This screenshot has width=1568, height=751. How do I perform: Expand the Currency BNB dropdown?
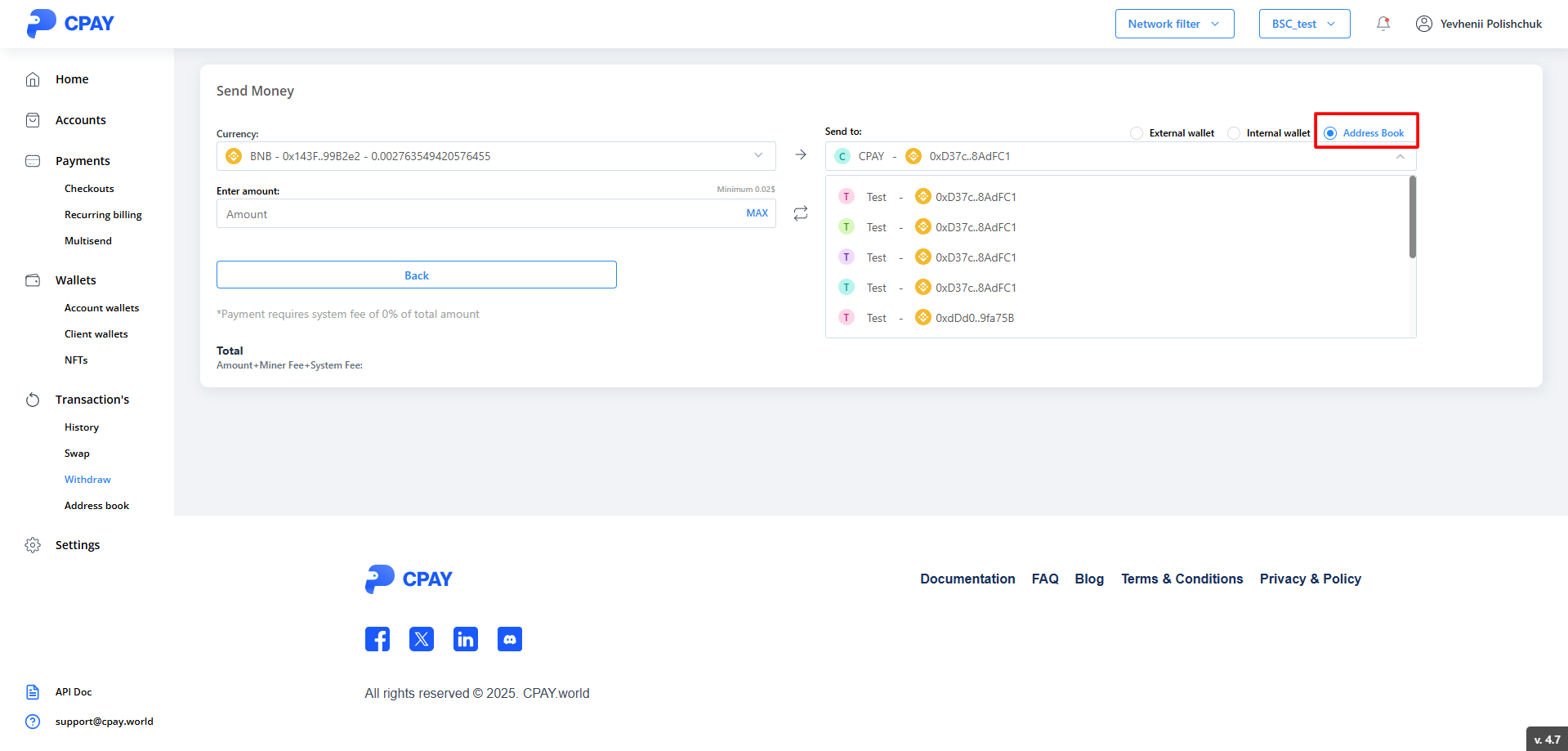coord(758,155)
